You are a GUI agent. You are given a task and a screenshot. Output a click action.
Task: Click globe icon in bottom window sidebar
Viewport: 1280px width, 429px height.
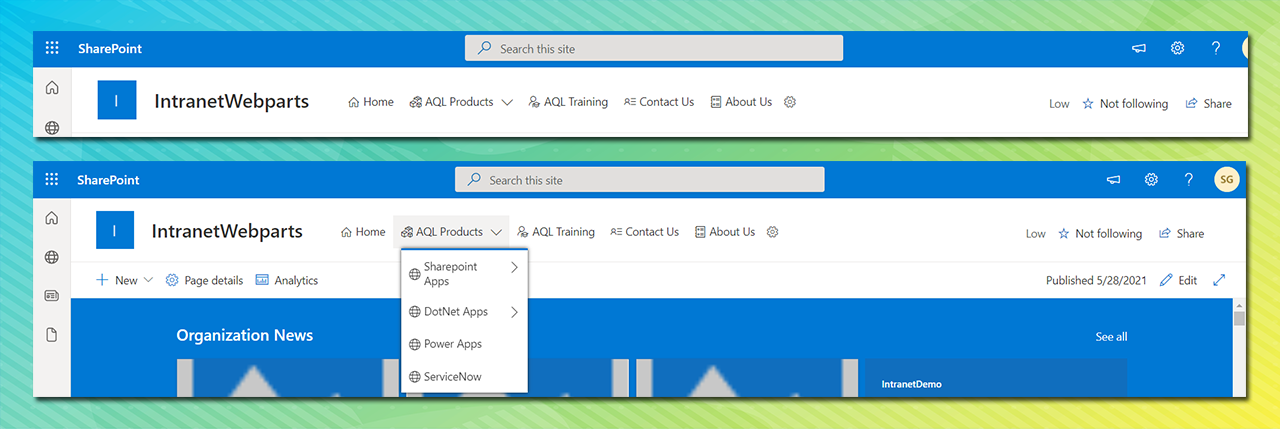click(52, 257)
